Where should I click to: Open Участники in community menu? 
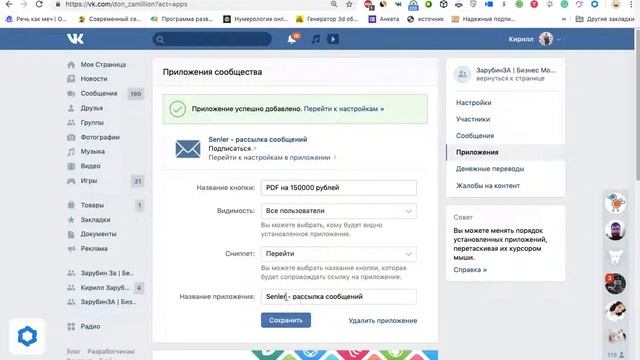(x=473, y=119)
